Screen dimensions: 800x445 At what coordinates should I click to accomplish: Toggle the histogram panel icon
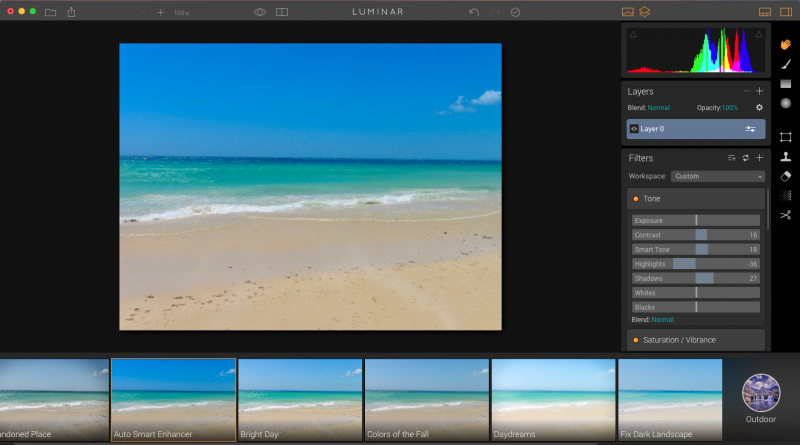click(x=628, y=12)
